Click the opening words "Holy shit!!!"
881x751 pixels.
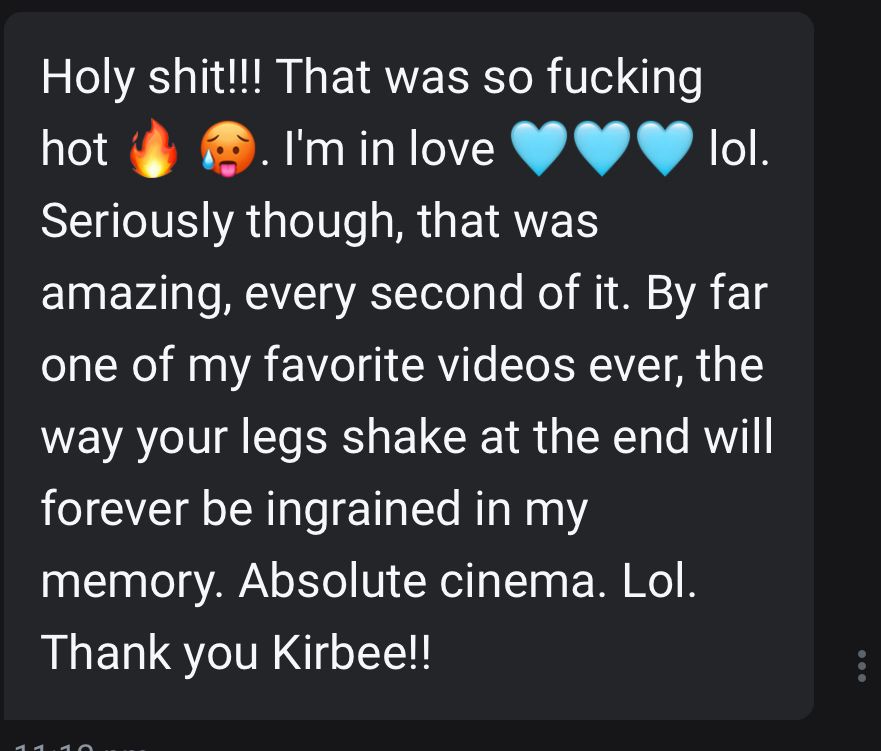(x=151, y=77)
